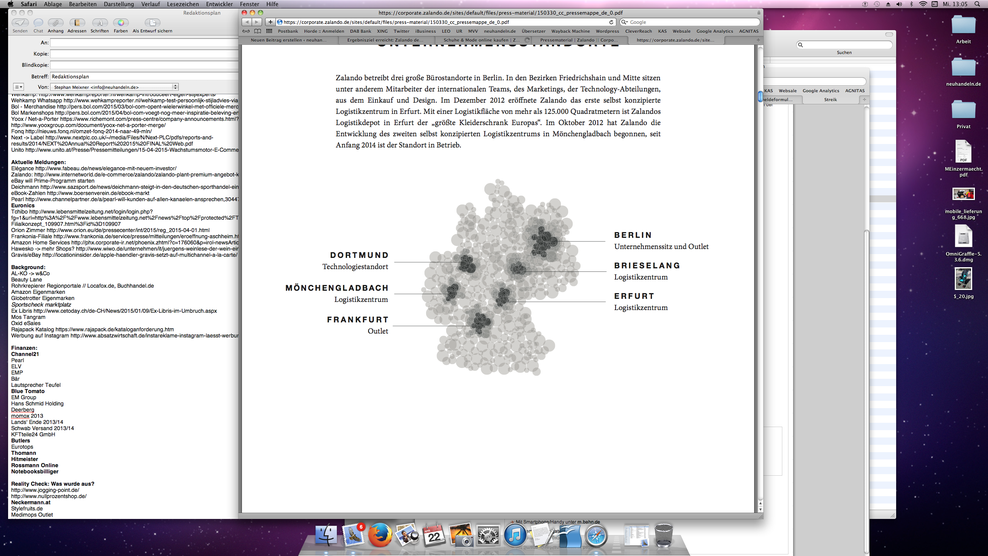988x556 pixels.
Task: Open the Farben color wheel icon
Action: pos(120,23)
